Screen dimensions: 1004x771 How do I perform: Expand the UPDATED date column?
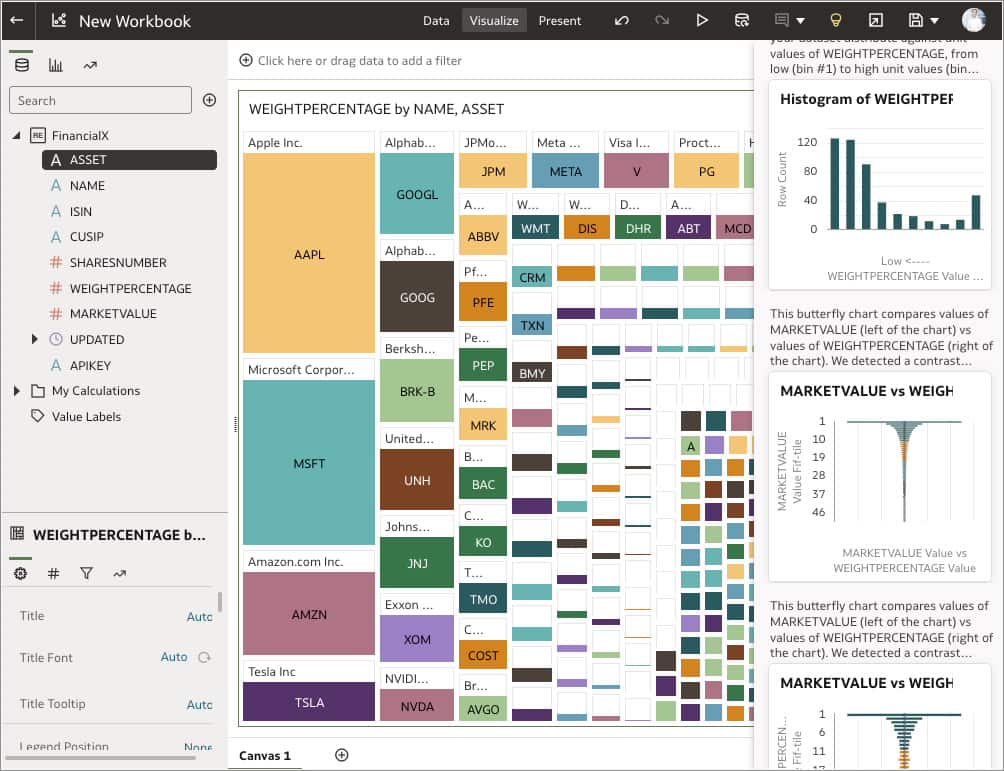coord(35,339)
